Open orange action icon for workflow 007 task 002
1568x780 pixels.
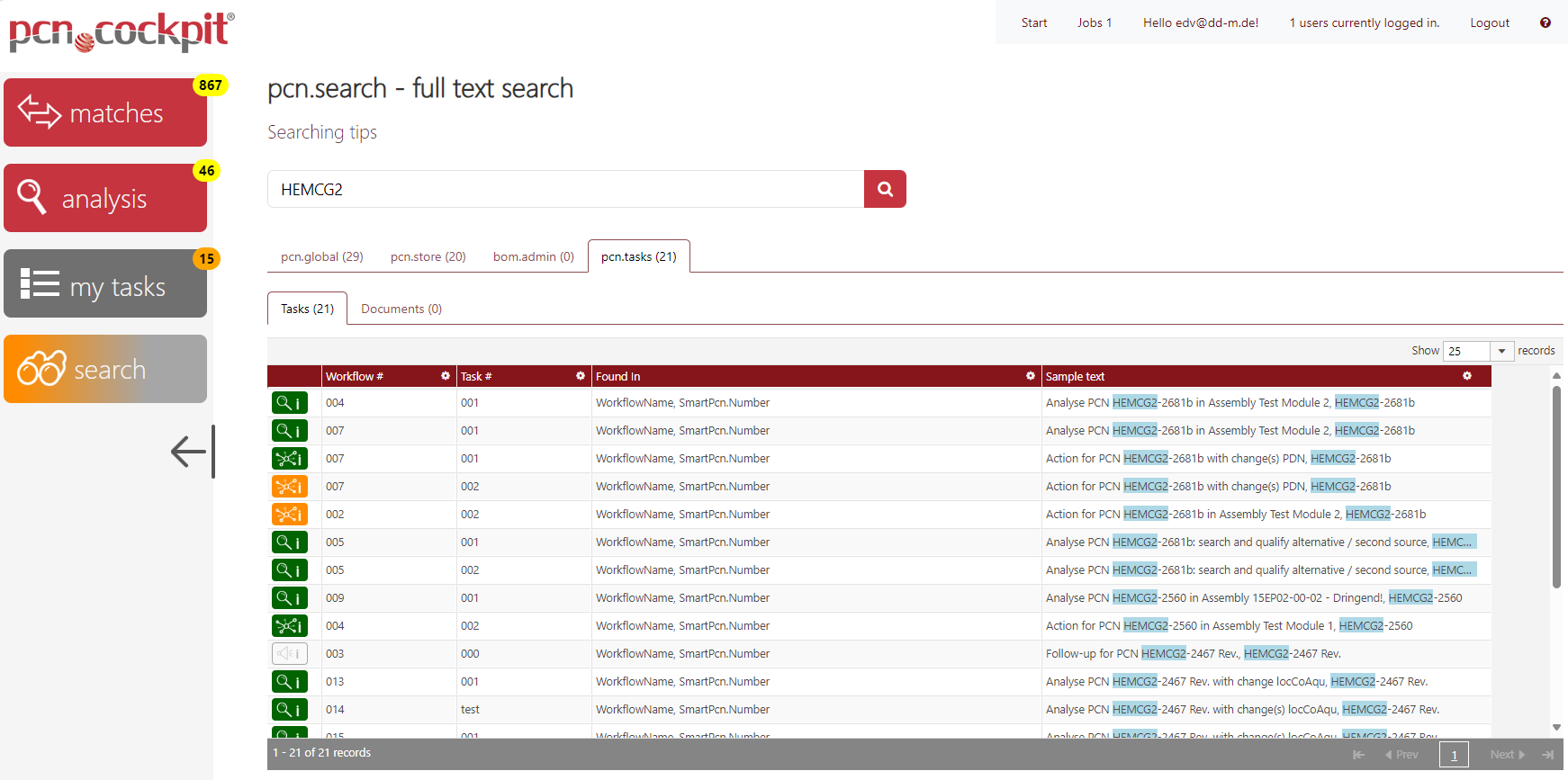290,487
